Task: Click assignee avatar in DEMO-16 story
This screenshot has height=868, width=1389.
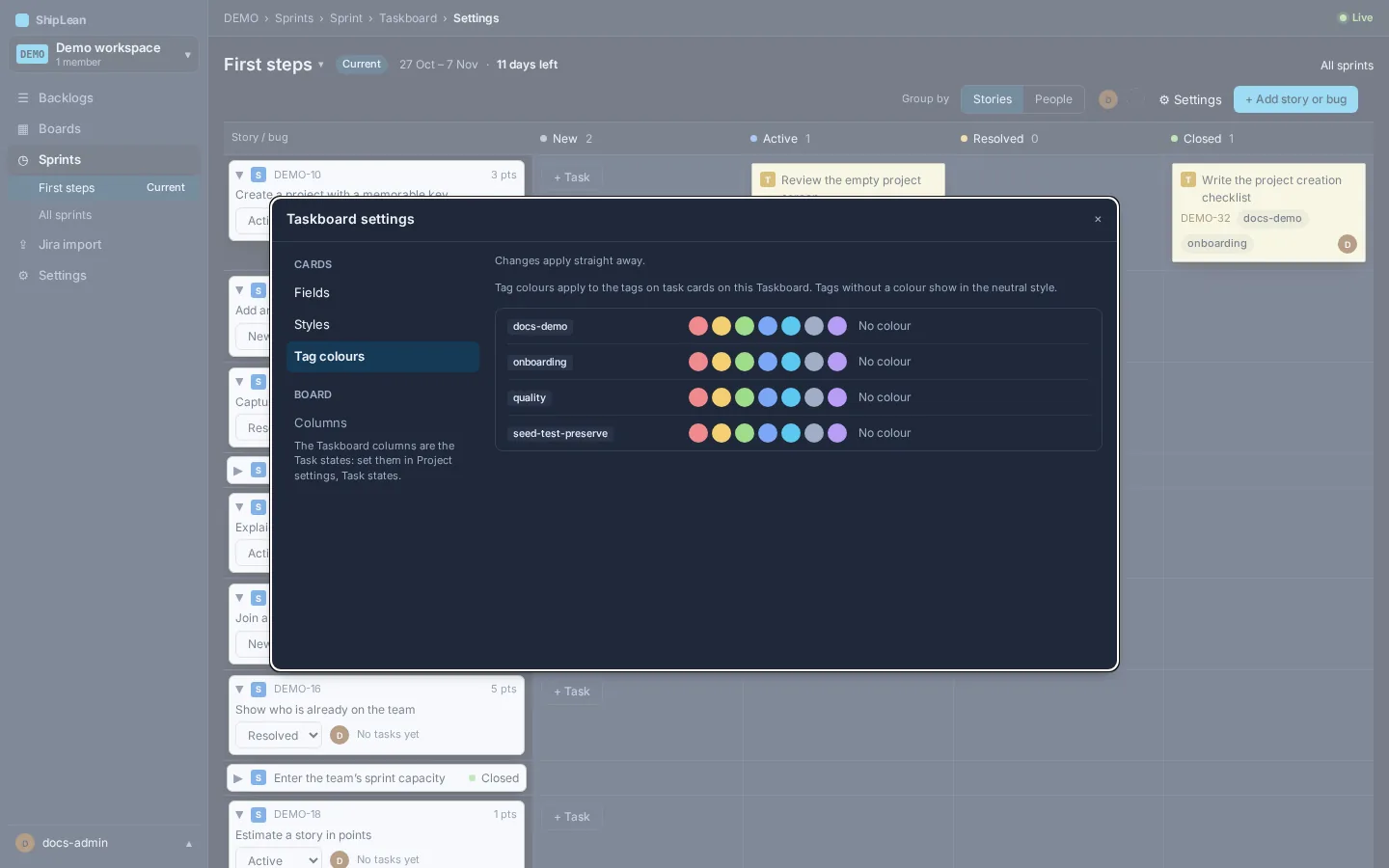Action: [340, 735]
